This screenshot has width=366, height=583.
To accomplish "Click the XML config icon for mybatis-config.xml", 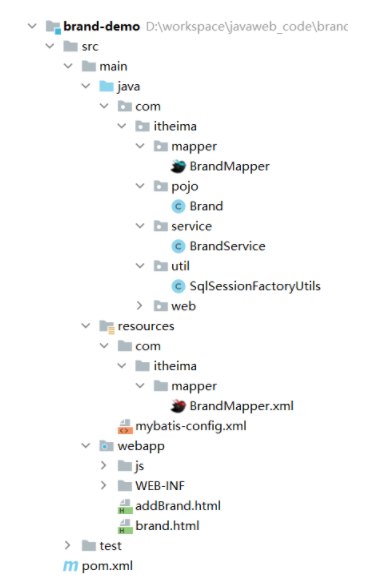I will point(125,426).
